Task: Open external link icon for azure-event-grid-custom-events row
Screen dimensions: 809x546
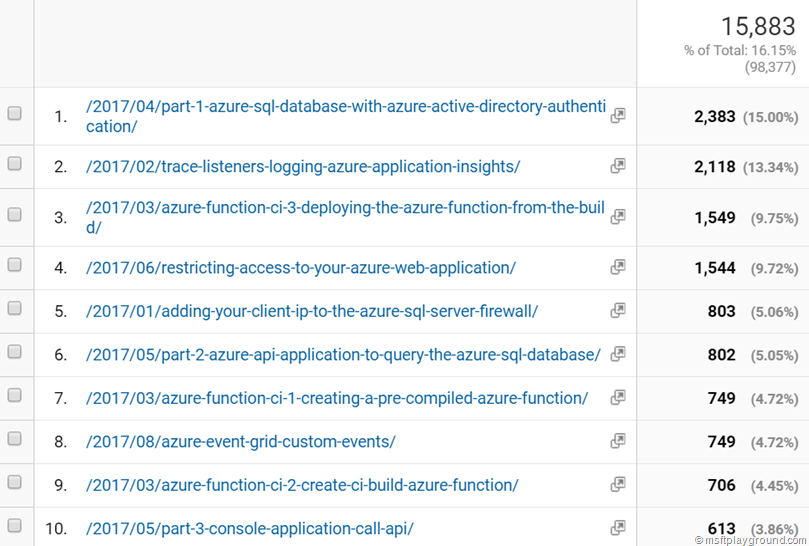Action: (618, 441)
